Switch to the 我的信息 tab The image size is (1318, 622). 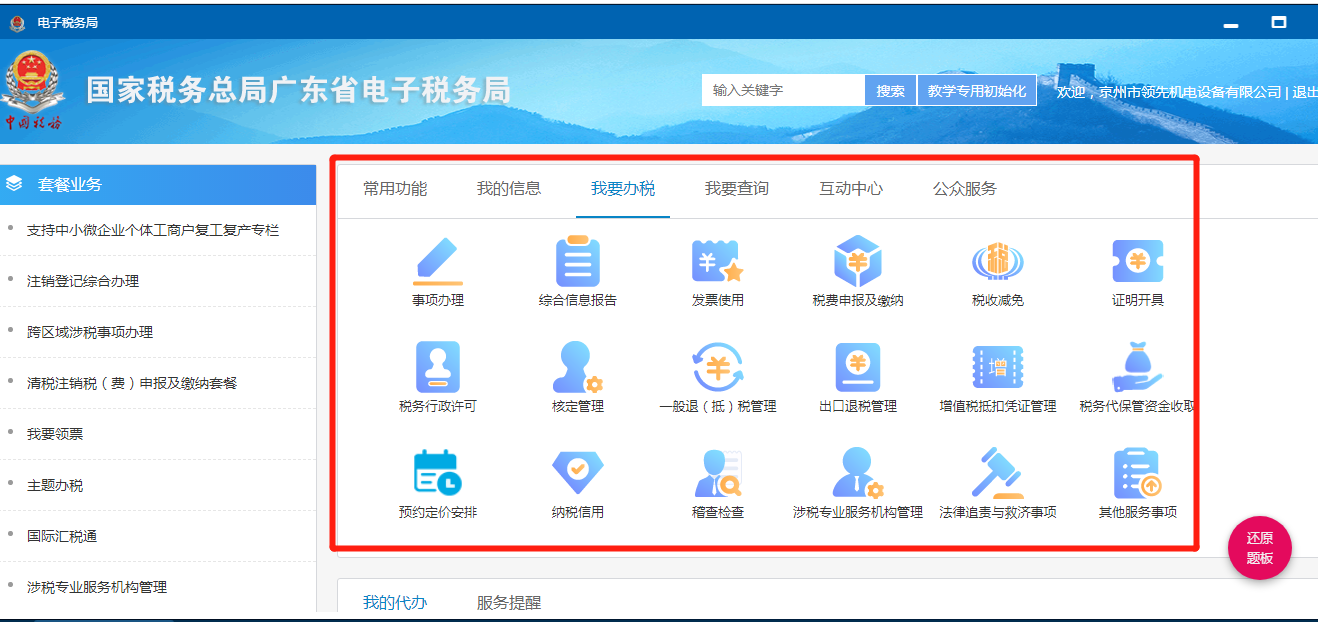(509, 189)
